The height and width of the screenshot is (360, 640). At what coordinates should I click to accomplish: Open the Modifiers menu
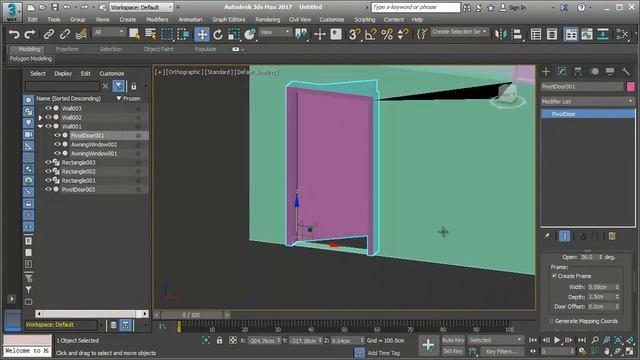coord(157,19)
